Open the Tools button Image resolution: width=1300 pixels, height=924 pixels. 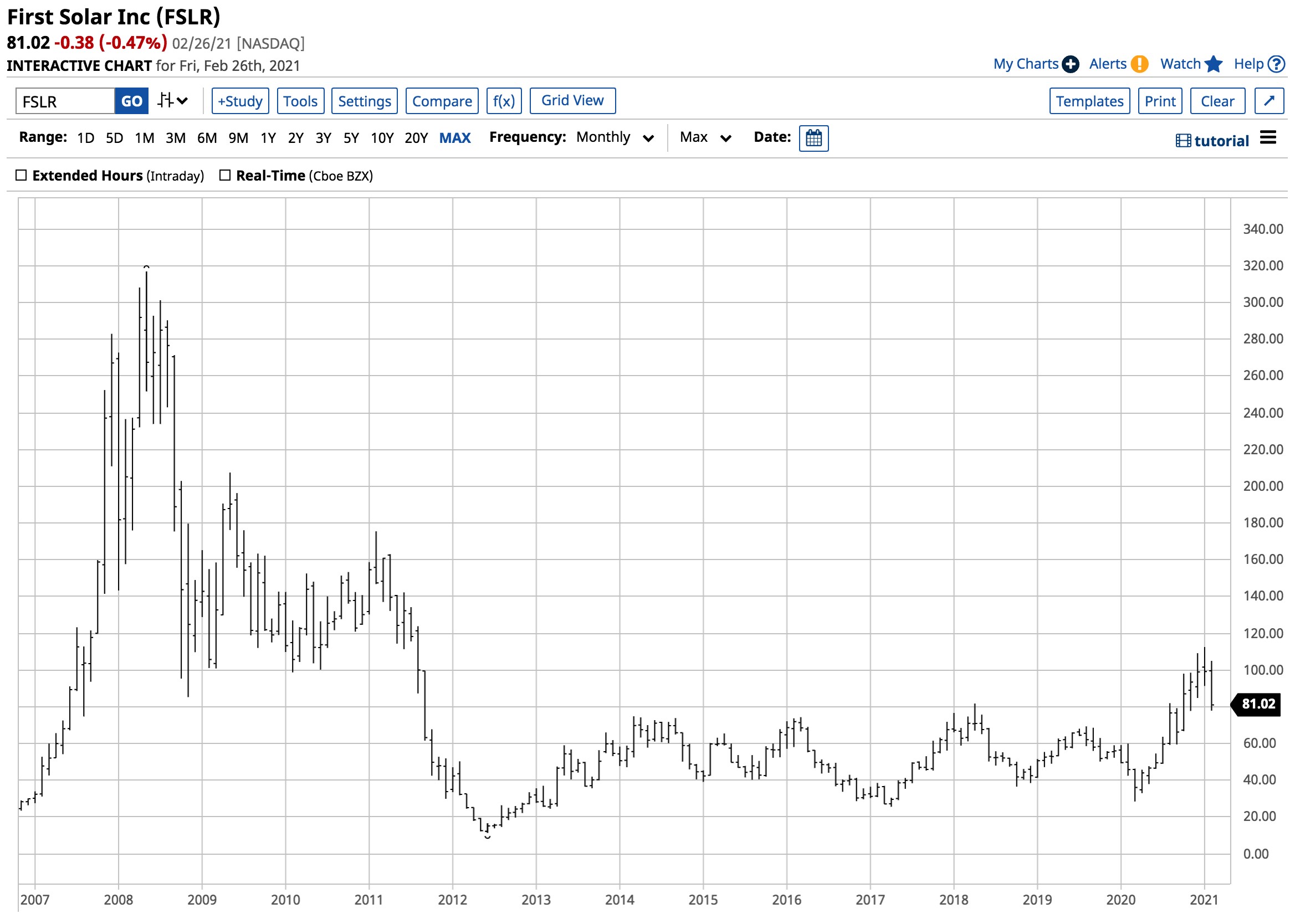pyautogui.click(x=300, y=101)
